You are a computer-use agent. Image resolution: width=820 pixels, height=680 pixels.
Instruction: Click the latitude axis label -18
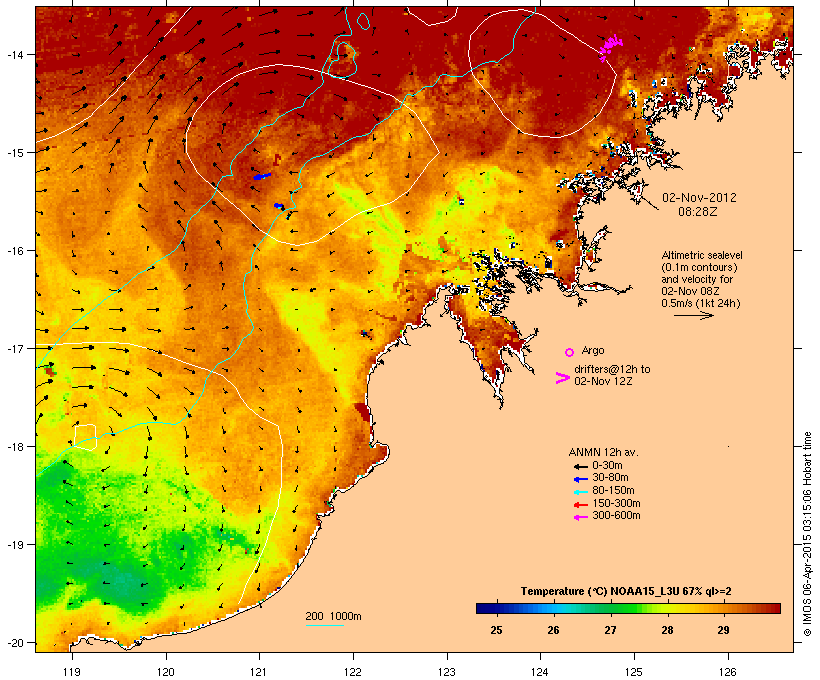pos(14,447)
